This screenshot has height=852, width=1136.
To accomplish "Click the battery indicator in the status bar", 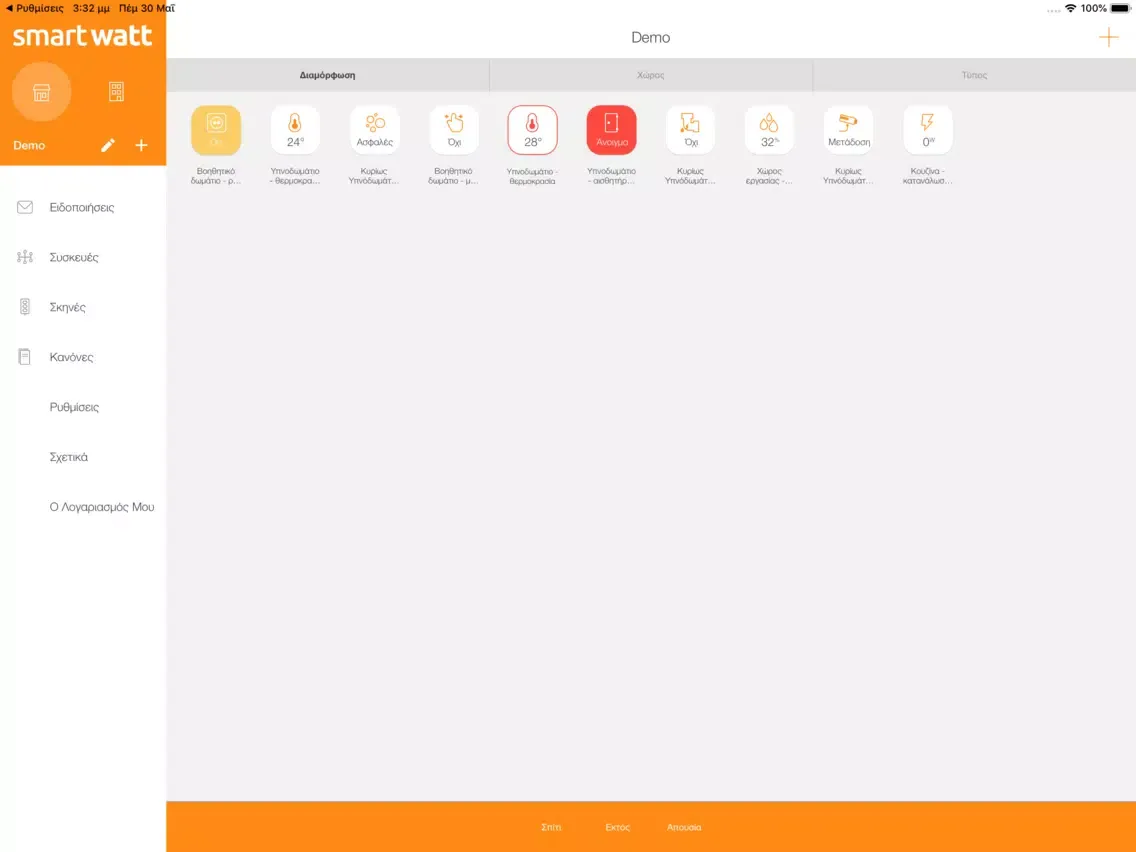I will (x=1120, y=8).
